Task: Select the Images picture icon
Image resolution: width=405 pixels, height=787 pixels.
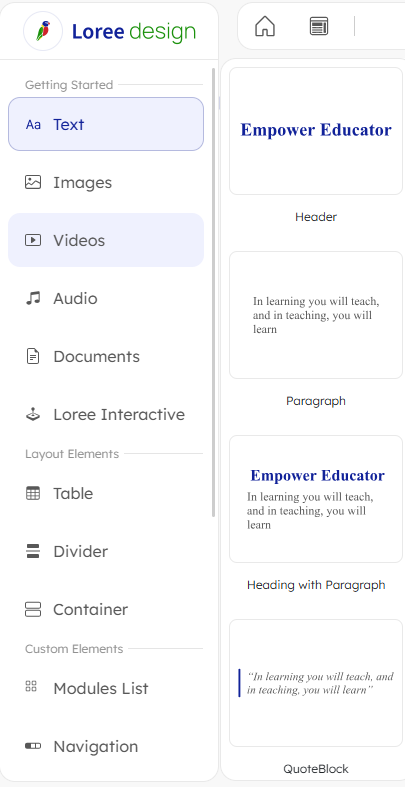Action: click(33, 182)
